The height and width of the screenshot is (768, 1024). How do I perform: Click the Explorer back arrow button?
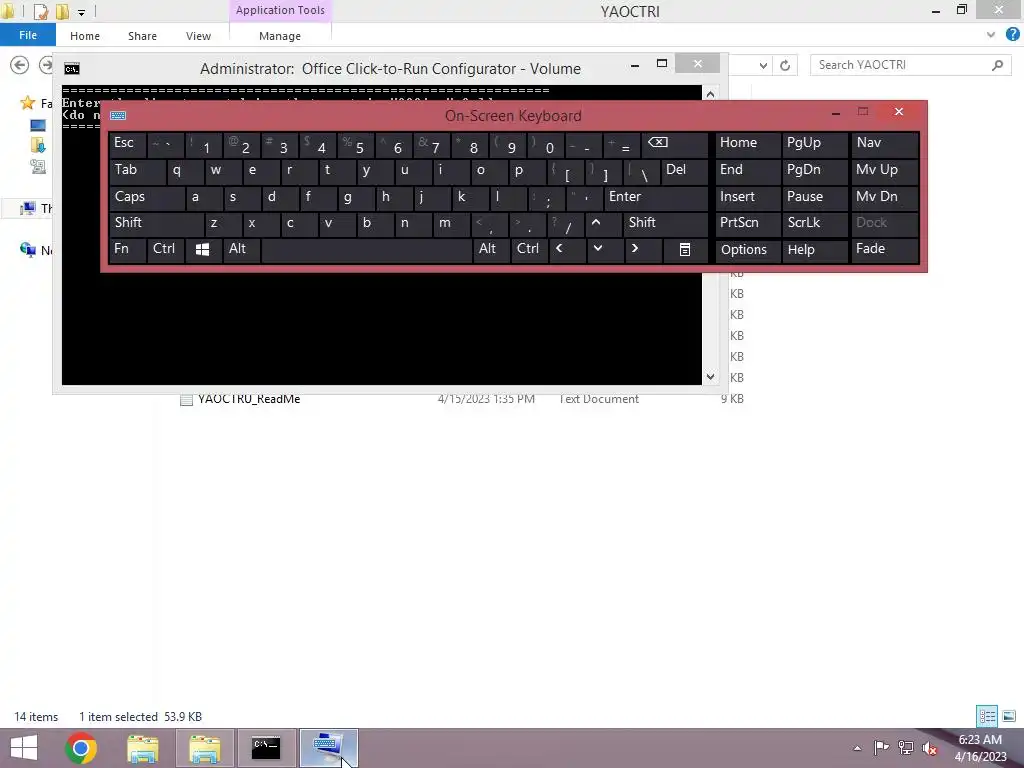tap(20, 65)
